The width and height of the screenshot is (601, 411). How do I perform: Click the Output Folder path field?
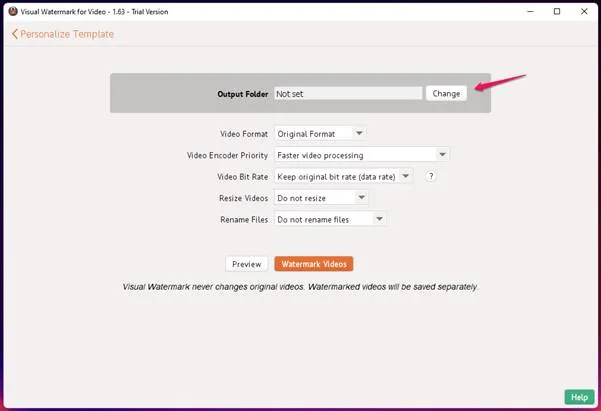[348, 94]
